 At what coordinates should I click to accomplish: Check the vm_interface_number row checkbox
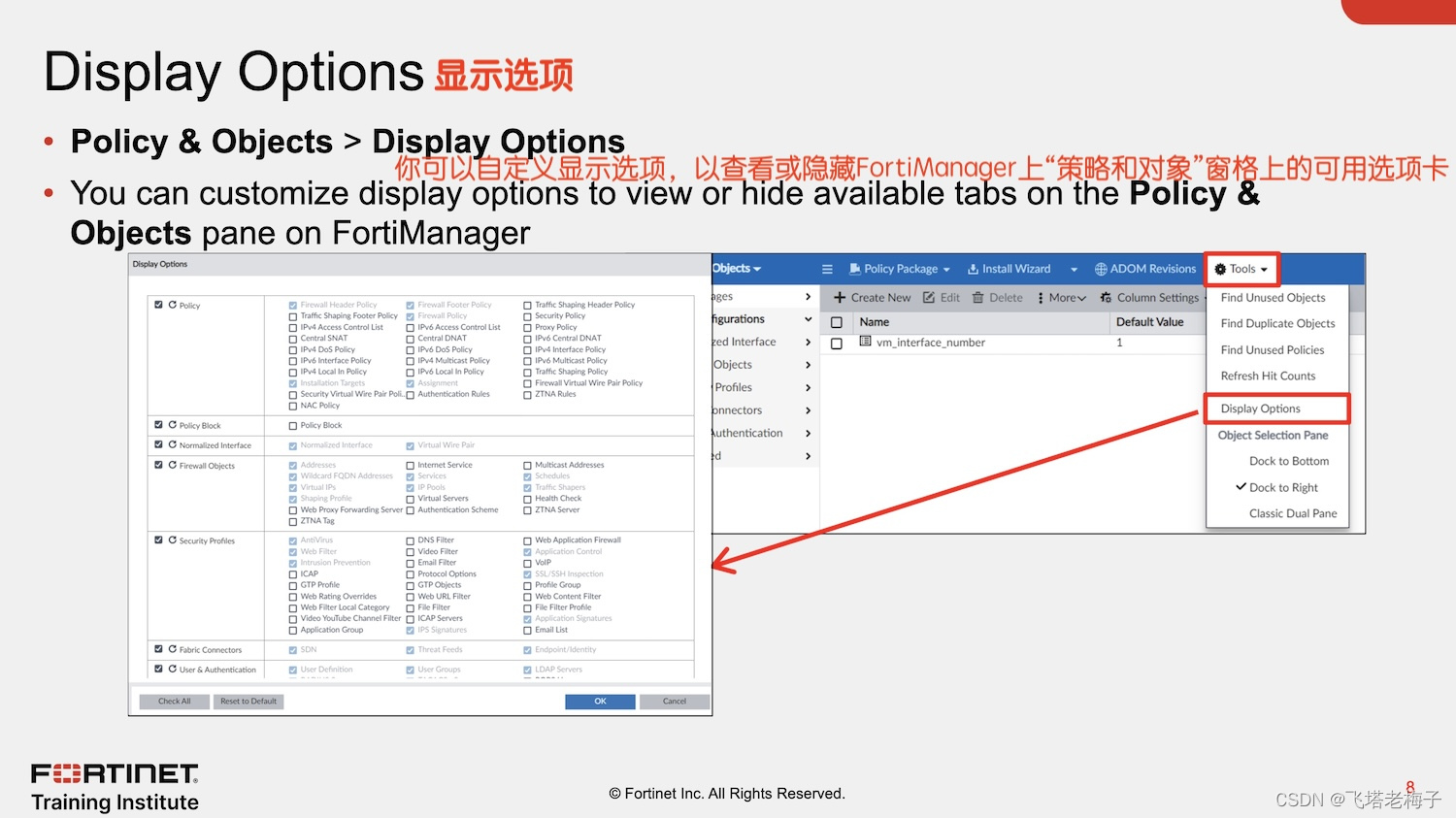(x=837, y=344)
